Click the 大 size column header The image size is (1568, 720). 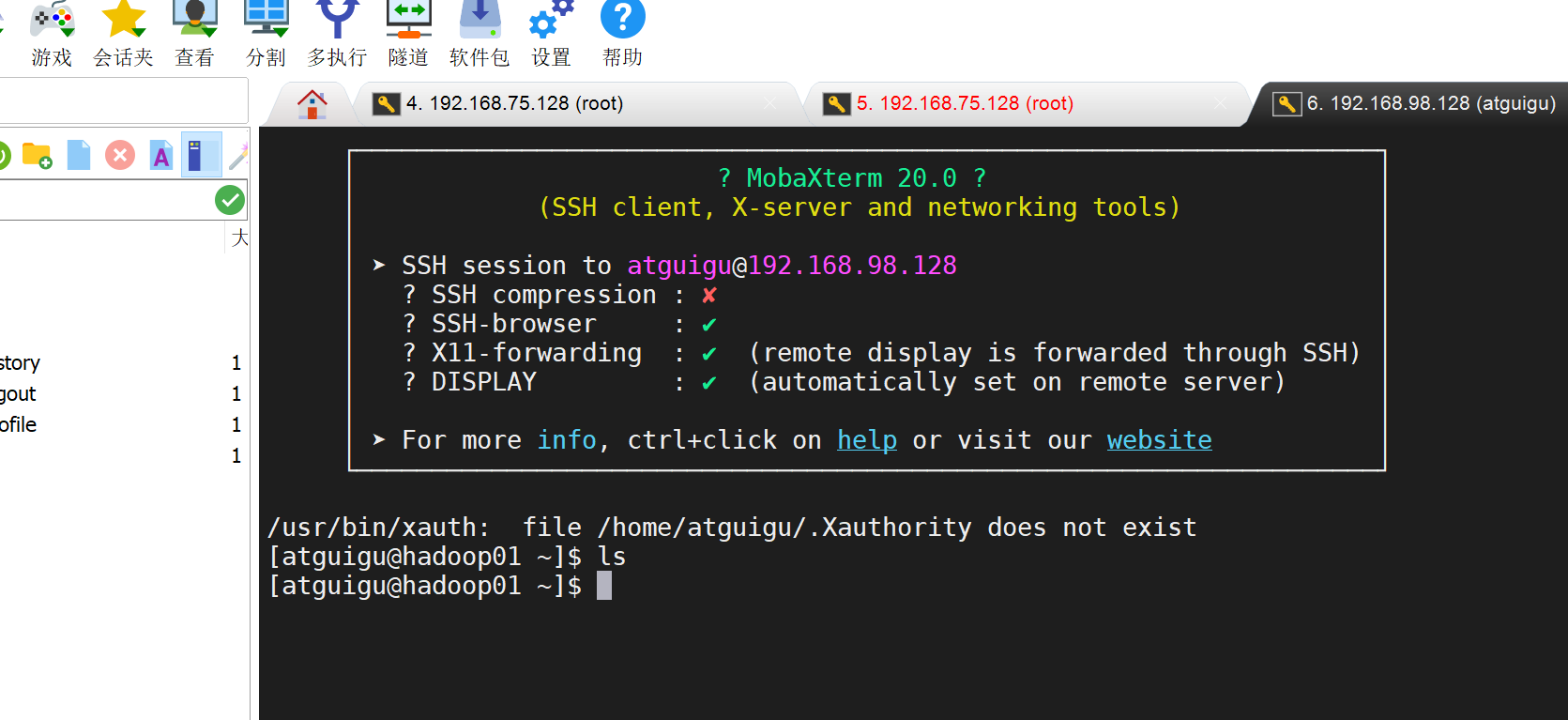pos(240,237)
